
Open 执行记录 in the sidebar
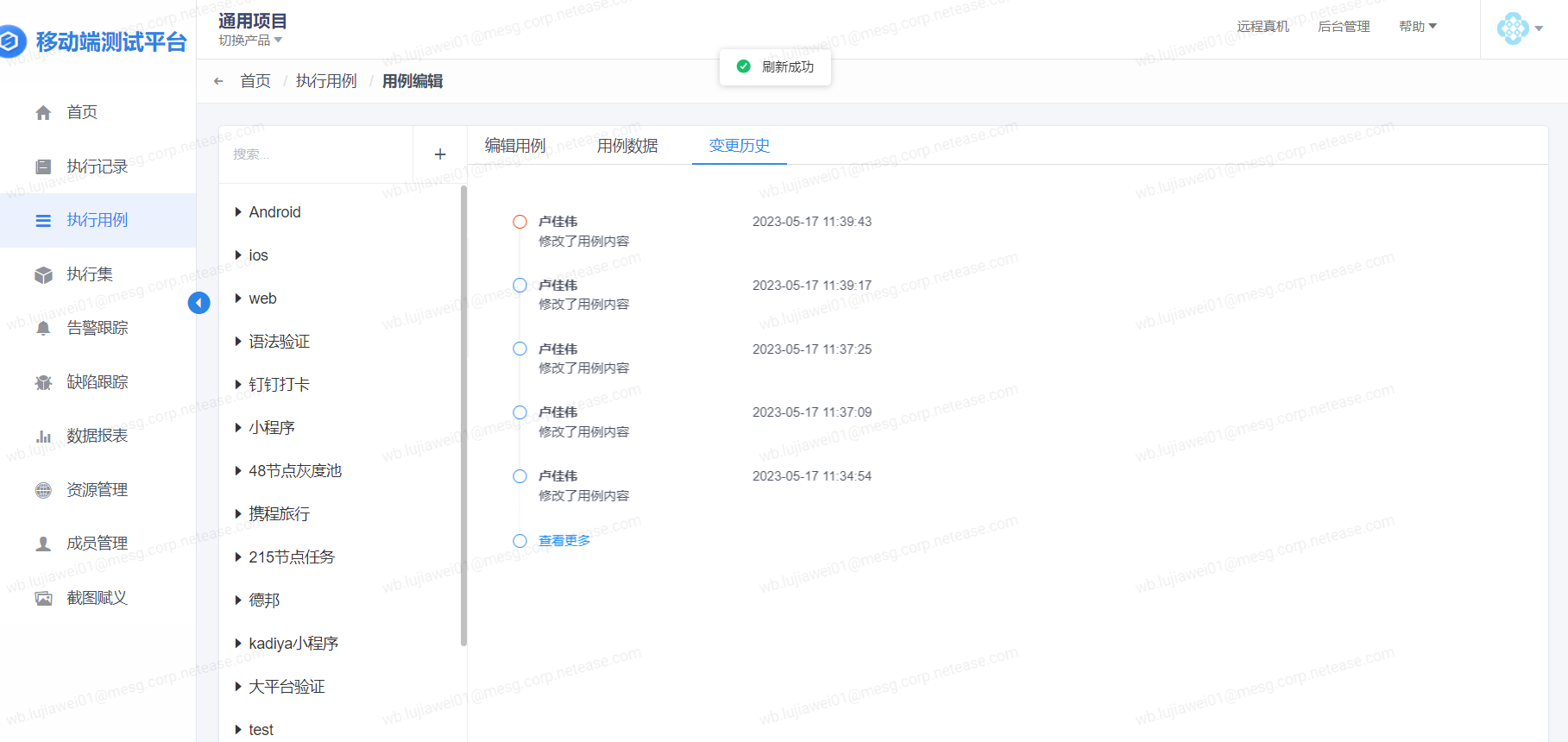(x=98, y=167)
